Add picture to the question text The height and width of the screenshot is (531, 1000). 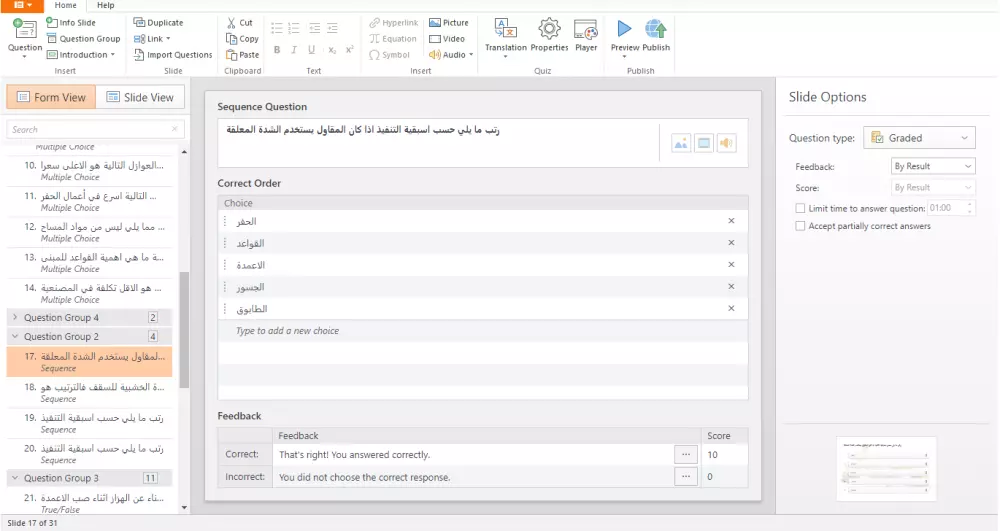coord(681,143)
